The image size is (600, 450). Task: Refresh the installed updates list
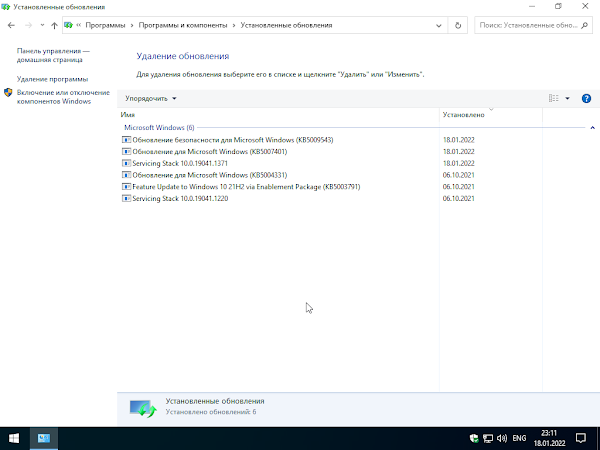pos(458,26)
